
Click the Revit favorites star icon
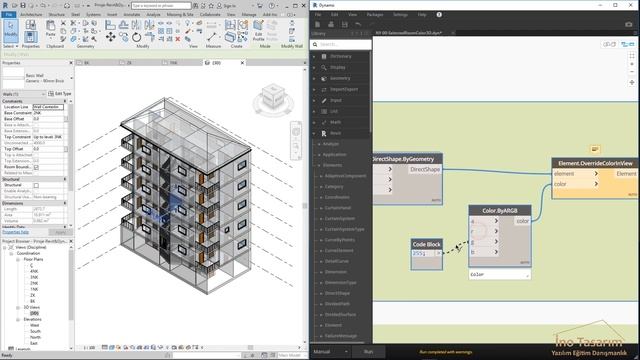tap(211, 6)
